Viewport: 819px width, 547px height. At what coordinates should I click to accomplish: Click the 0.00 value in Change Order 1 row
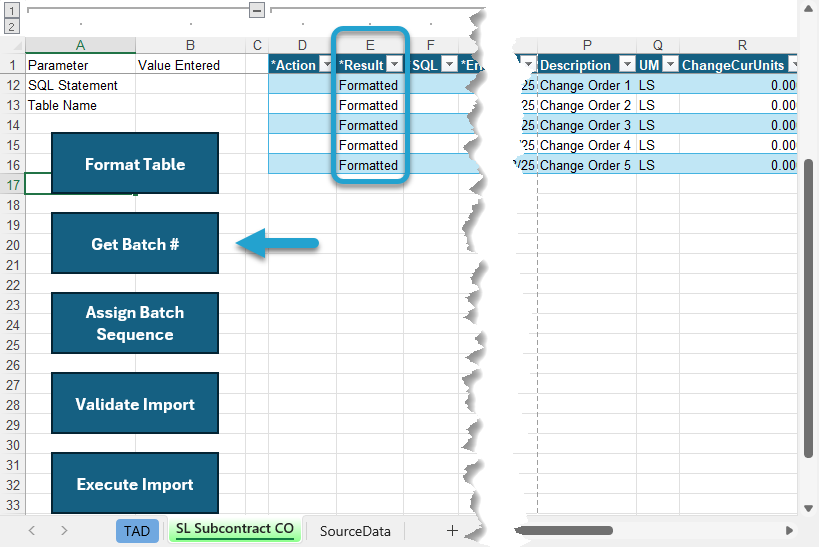coord(738,85)
